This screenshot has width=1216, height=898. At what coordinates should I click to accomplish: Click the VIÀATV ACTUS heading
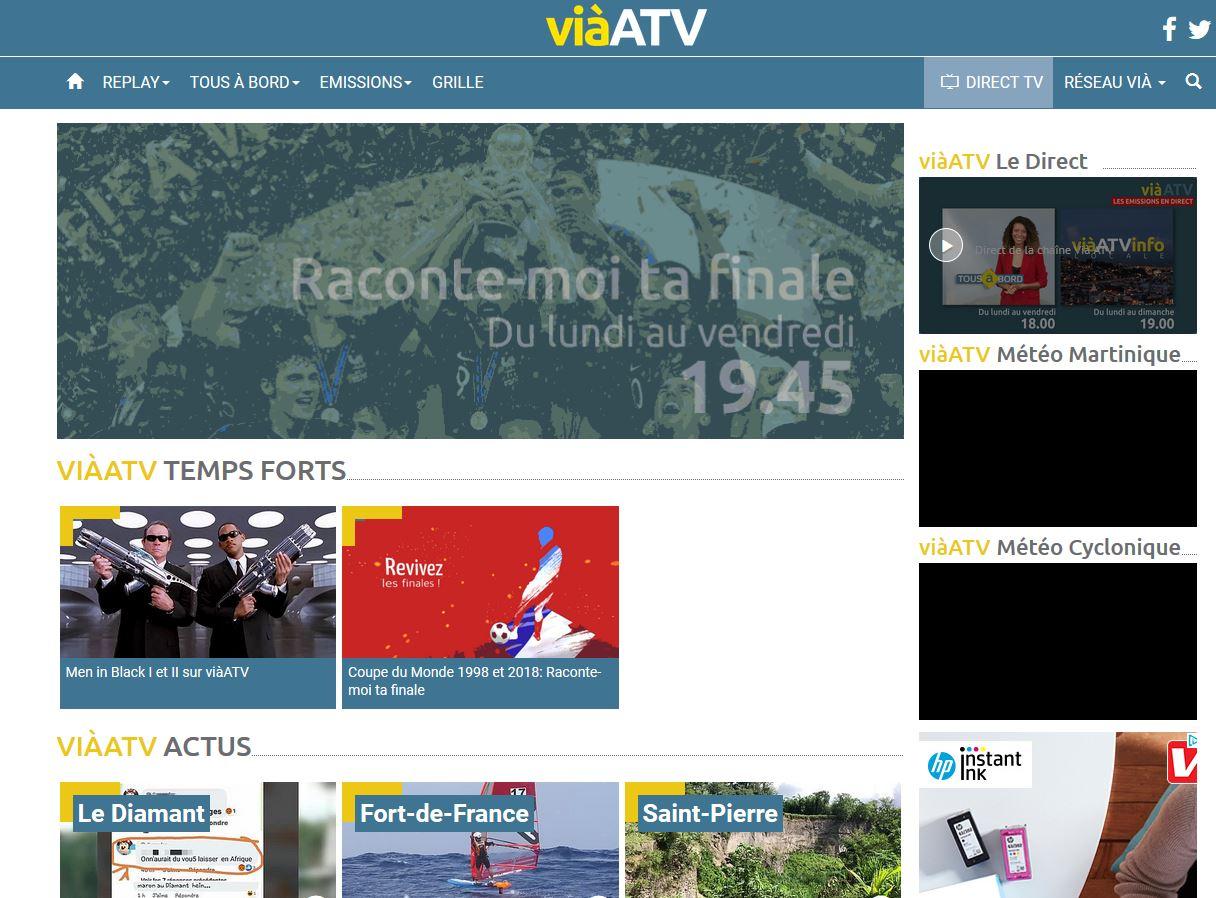point(154,746)
